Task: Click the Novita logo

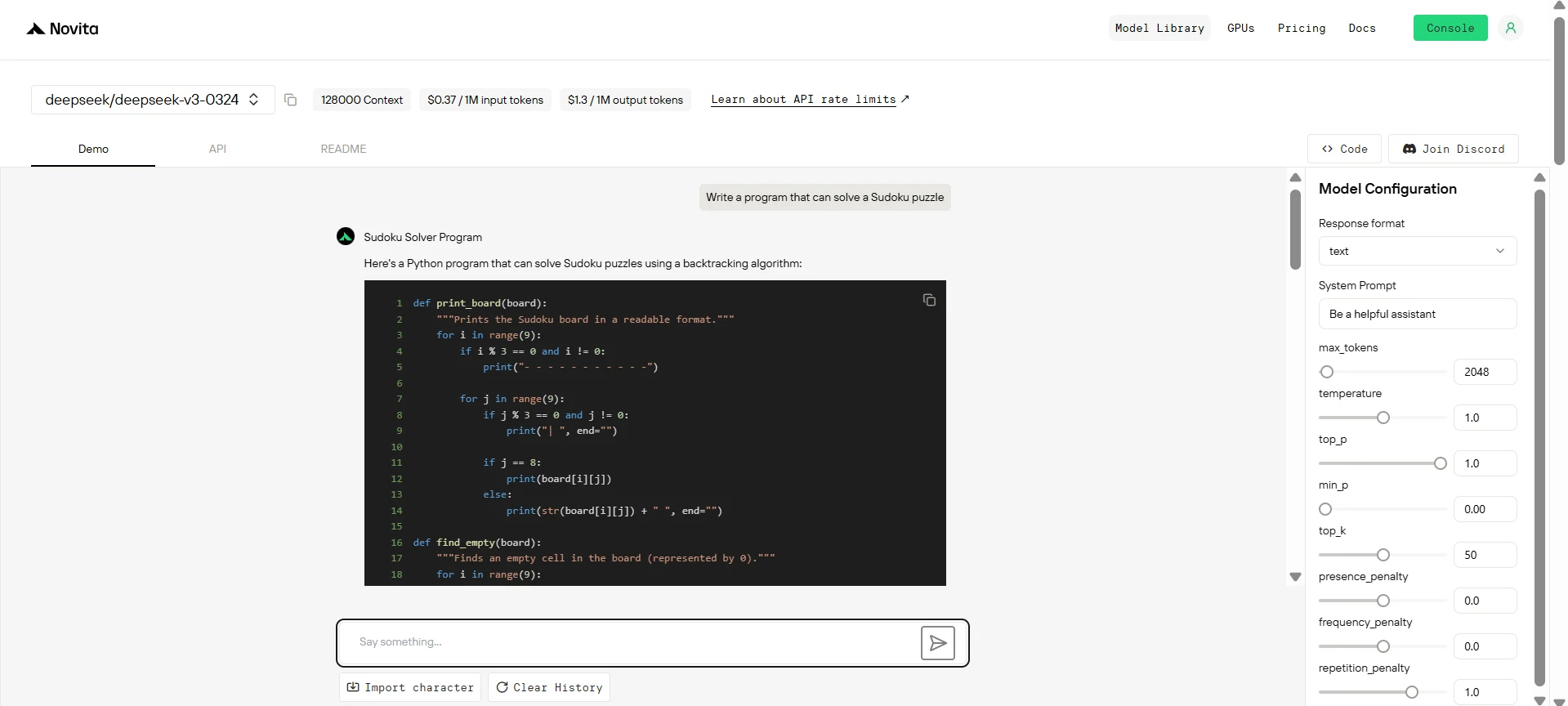Action: click(62, 29)
